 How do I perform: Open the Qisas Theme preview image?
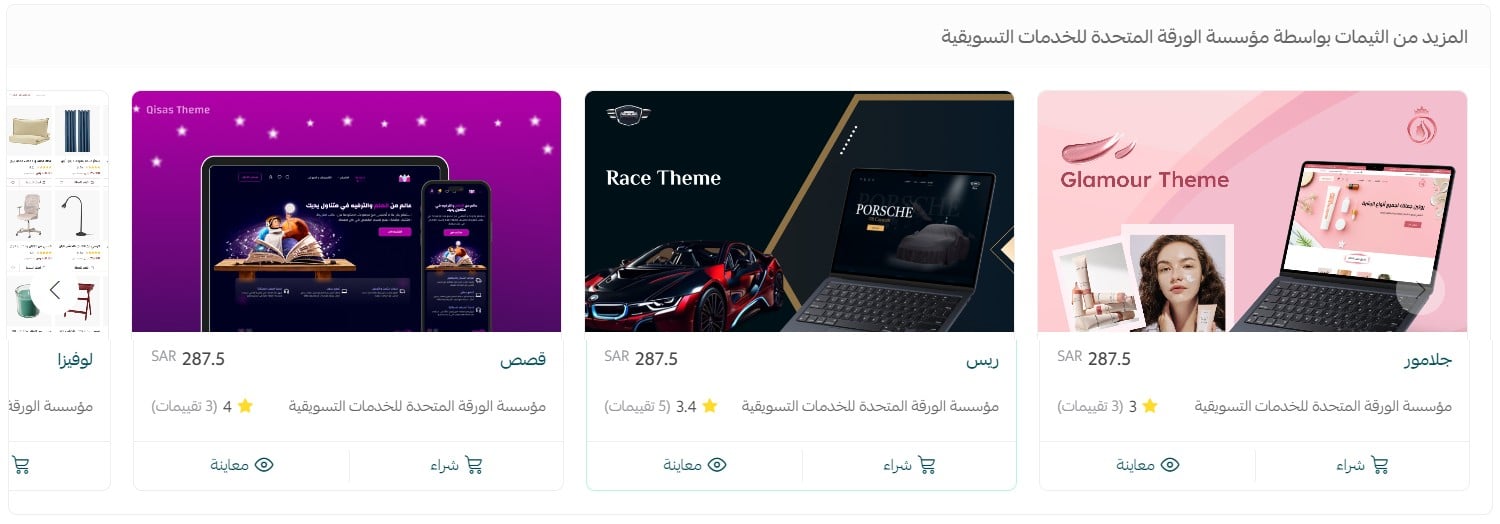tap(347, 211)
